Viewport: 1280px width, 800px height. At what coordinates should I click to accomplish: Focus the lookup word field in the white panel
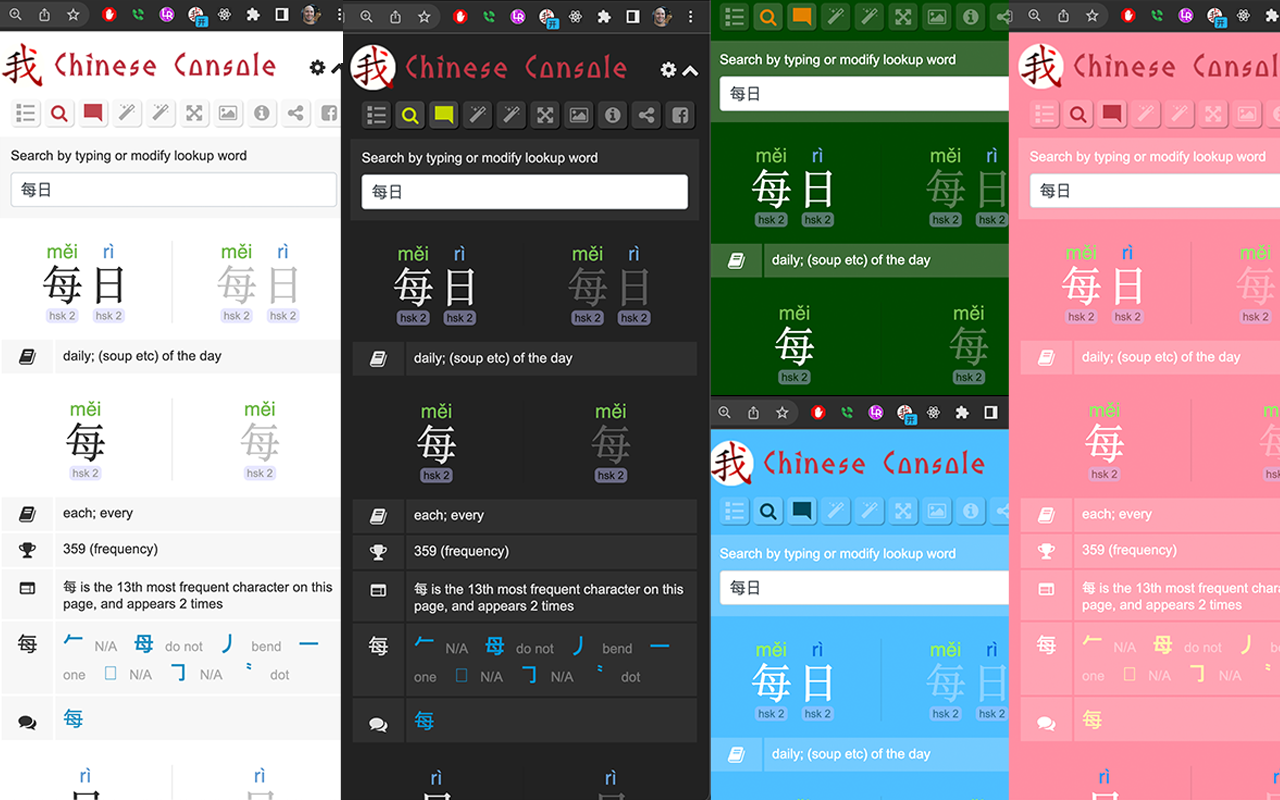pos(173,190)
